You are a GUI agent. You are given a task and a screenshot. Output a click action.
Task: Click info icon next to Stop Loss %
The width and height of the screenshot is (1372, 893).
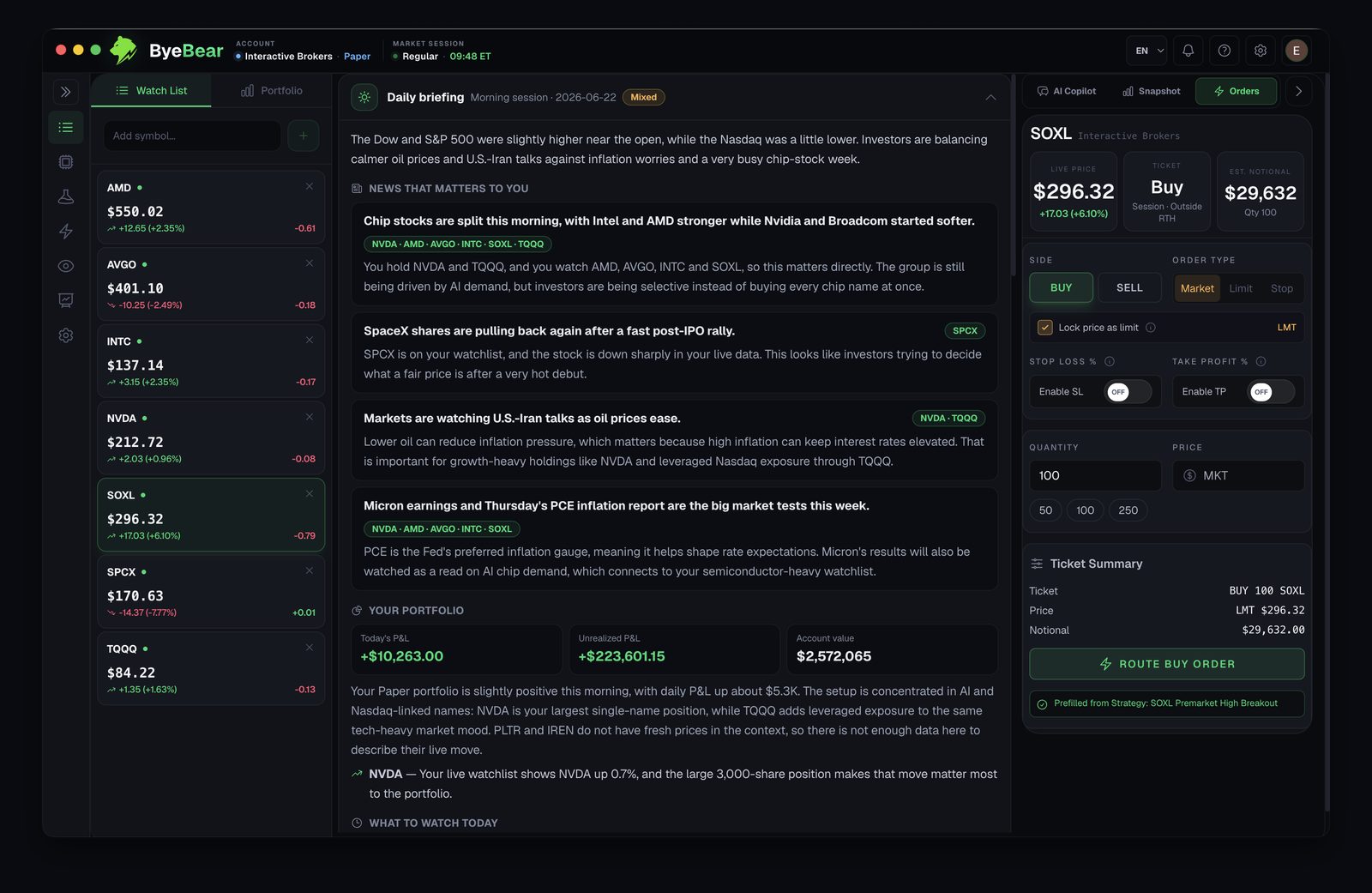(x=1110, y=361)
